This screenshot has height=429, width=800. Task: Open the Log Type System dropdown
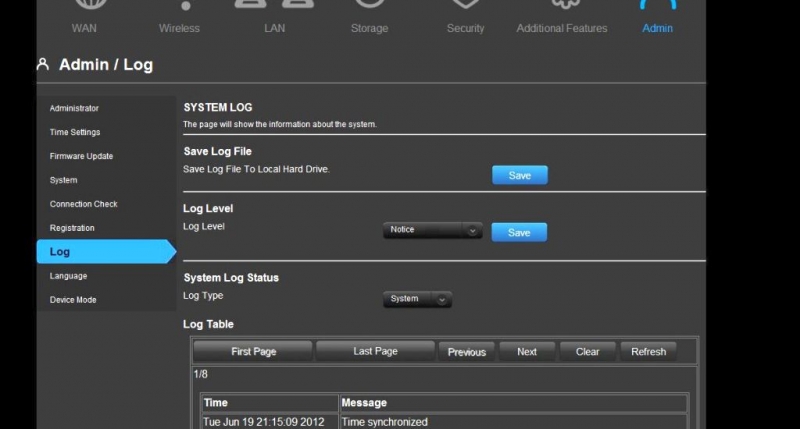(417, 299)
